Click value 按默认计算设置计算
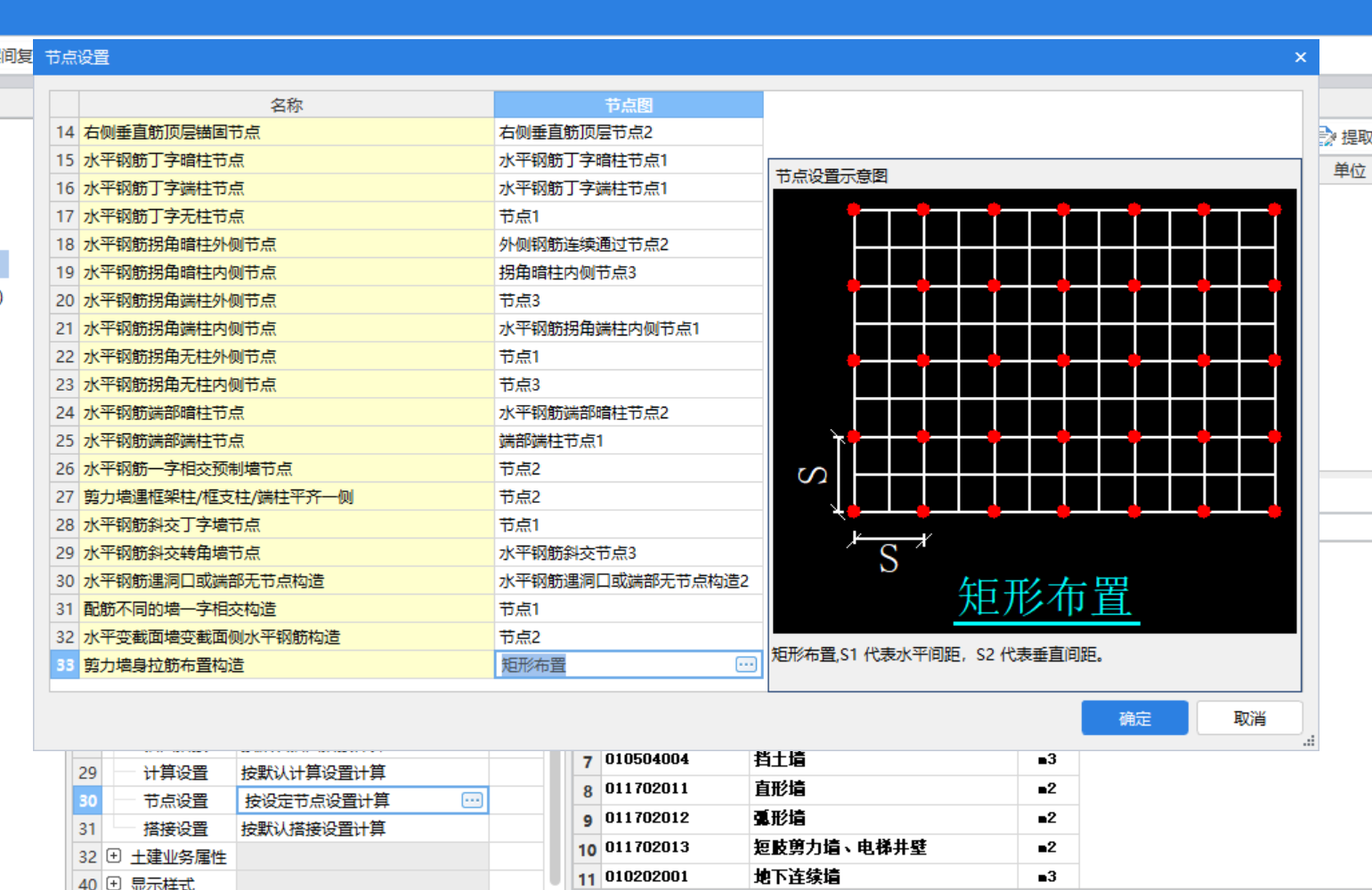 pyautogui.click(x=313, y=773)
